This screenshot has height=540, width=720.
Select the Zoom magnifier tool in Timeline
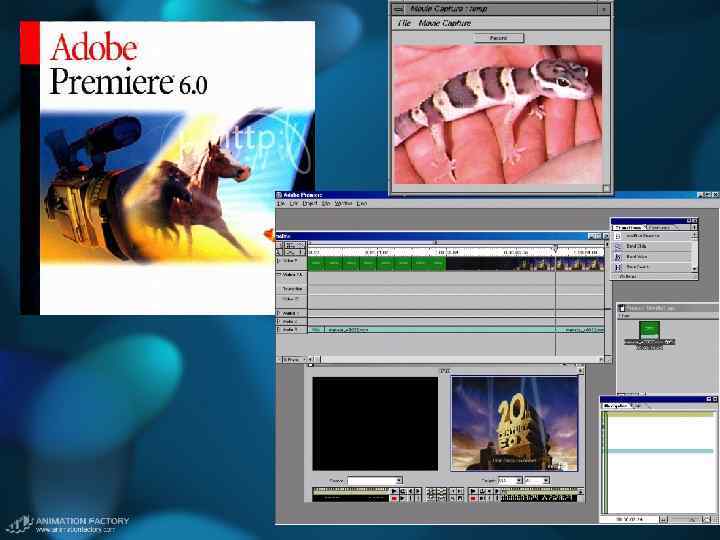tap(279, 253)
